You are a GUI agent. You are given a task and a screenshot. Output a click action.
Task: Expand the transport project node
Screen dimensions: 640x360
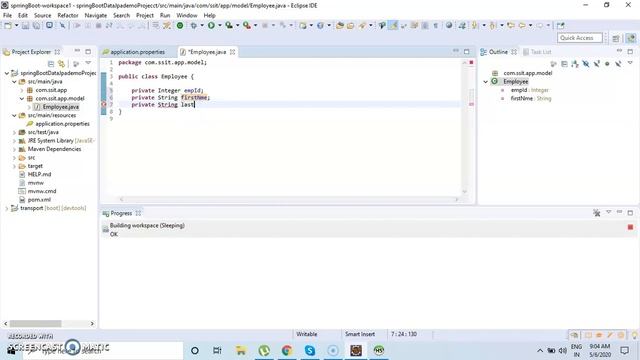[x=7, y=208]
